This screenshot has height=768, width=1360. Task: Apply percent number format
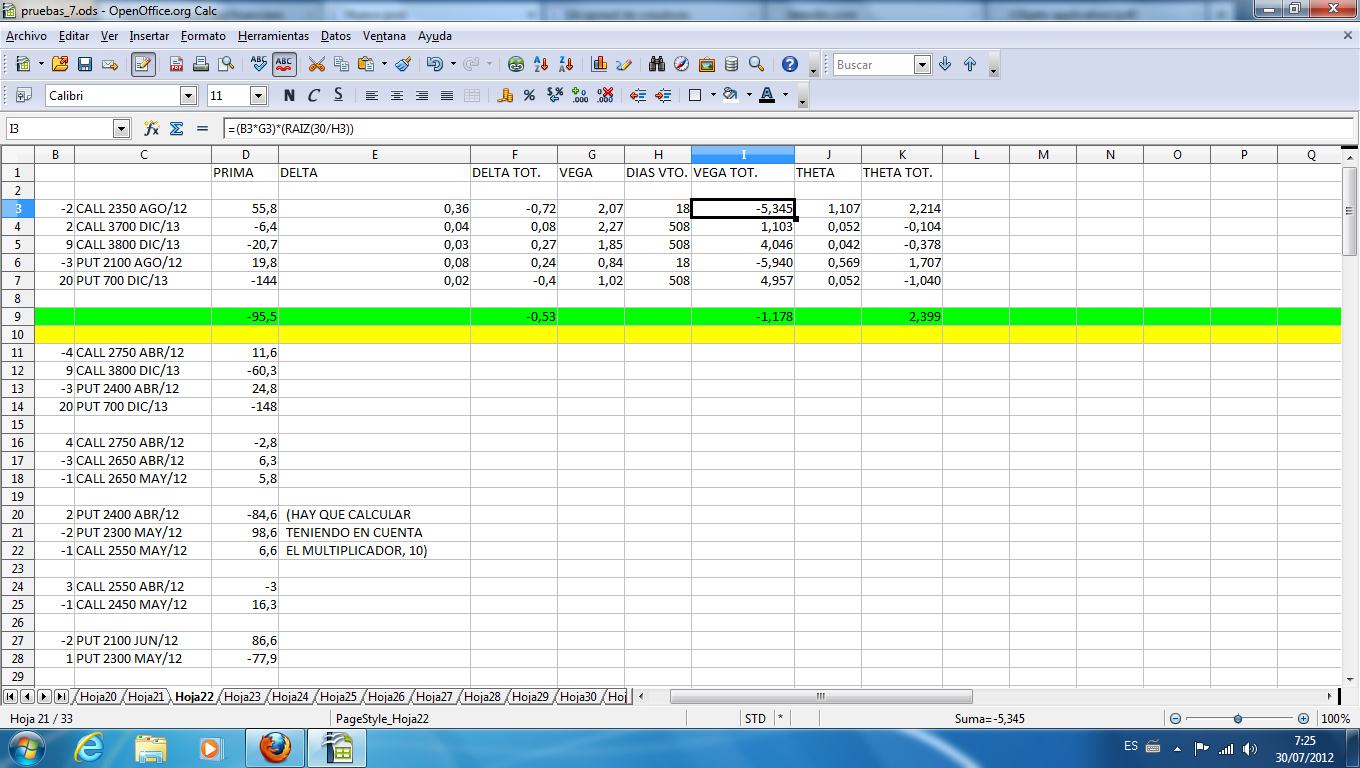click(530, 96)
